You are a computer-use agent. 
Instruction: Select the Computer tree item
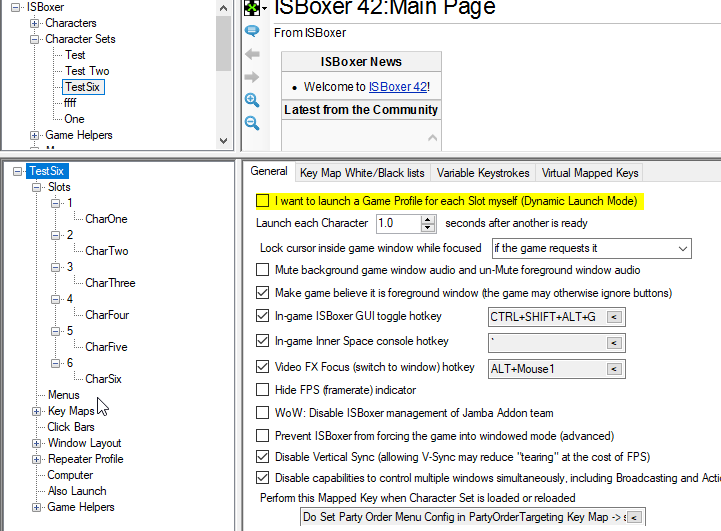70,475
